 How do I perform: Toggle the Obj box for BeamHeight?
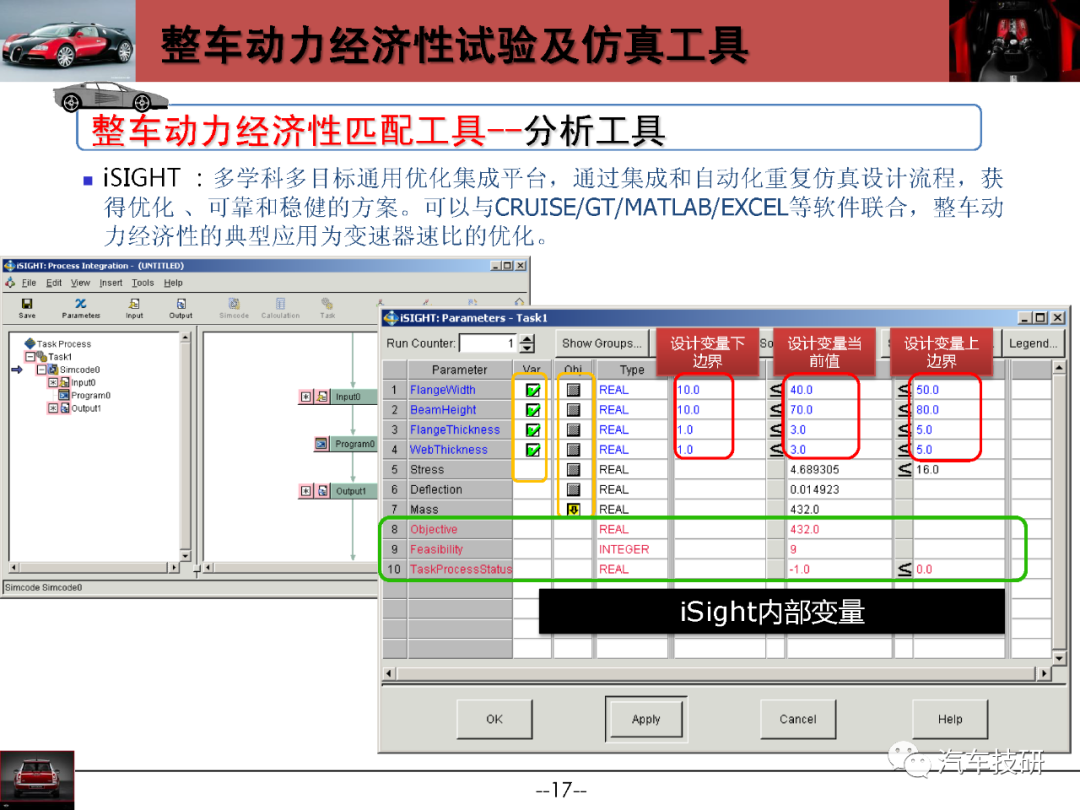coord(573,410)
